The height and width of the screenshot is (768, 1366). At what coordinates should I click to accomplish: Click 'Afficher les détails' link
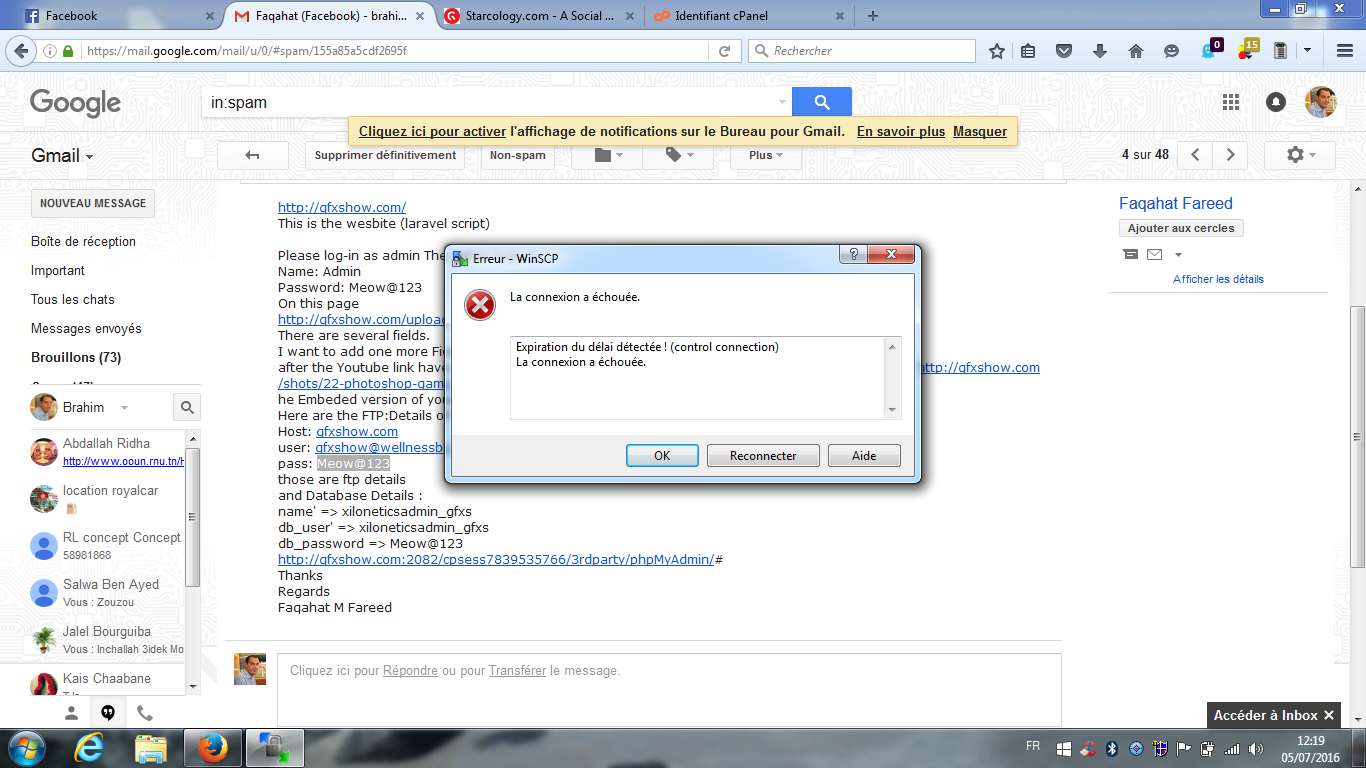(1218, 279)
